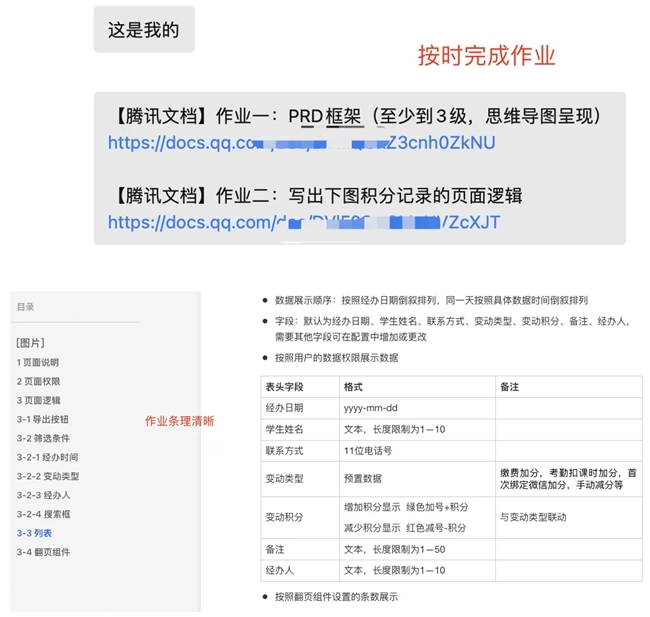Click '减少积分显示 红色减号-积分' text

(405, 528)
